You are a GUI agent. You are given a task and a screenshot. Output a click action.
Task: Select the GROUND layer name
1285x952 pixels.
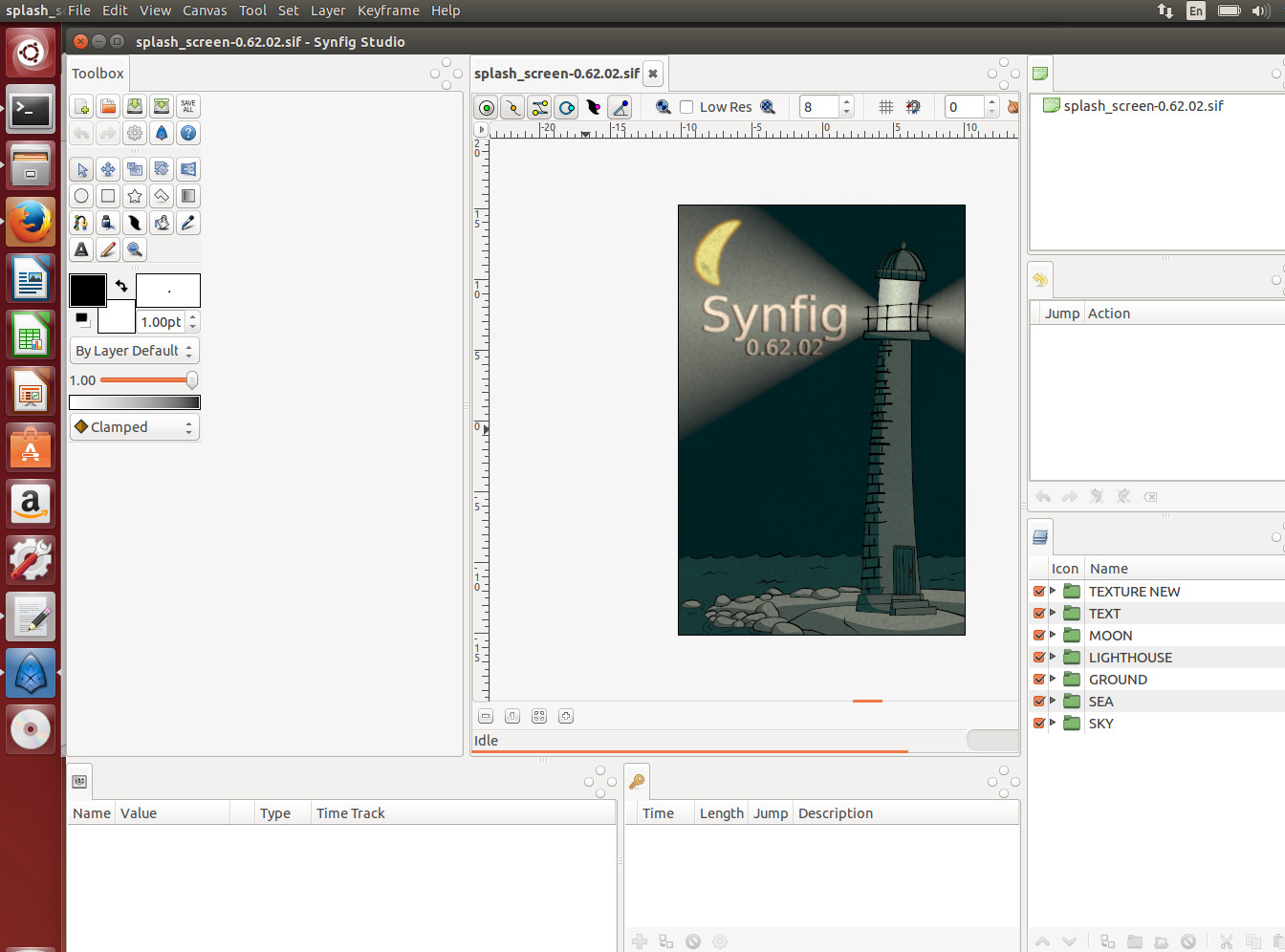[x=1118, y=680]
